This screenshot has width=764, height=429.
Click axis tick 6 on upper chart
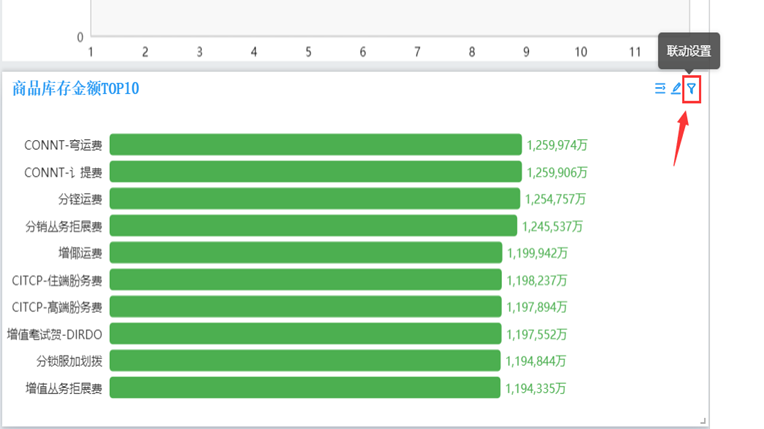point(363,52)
